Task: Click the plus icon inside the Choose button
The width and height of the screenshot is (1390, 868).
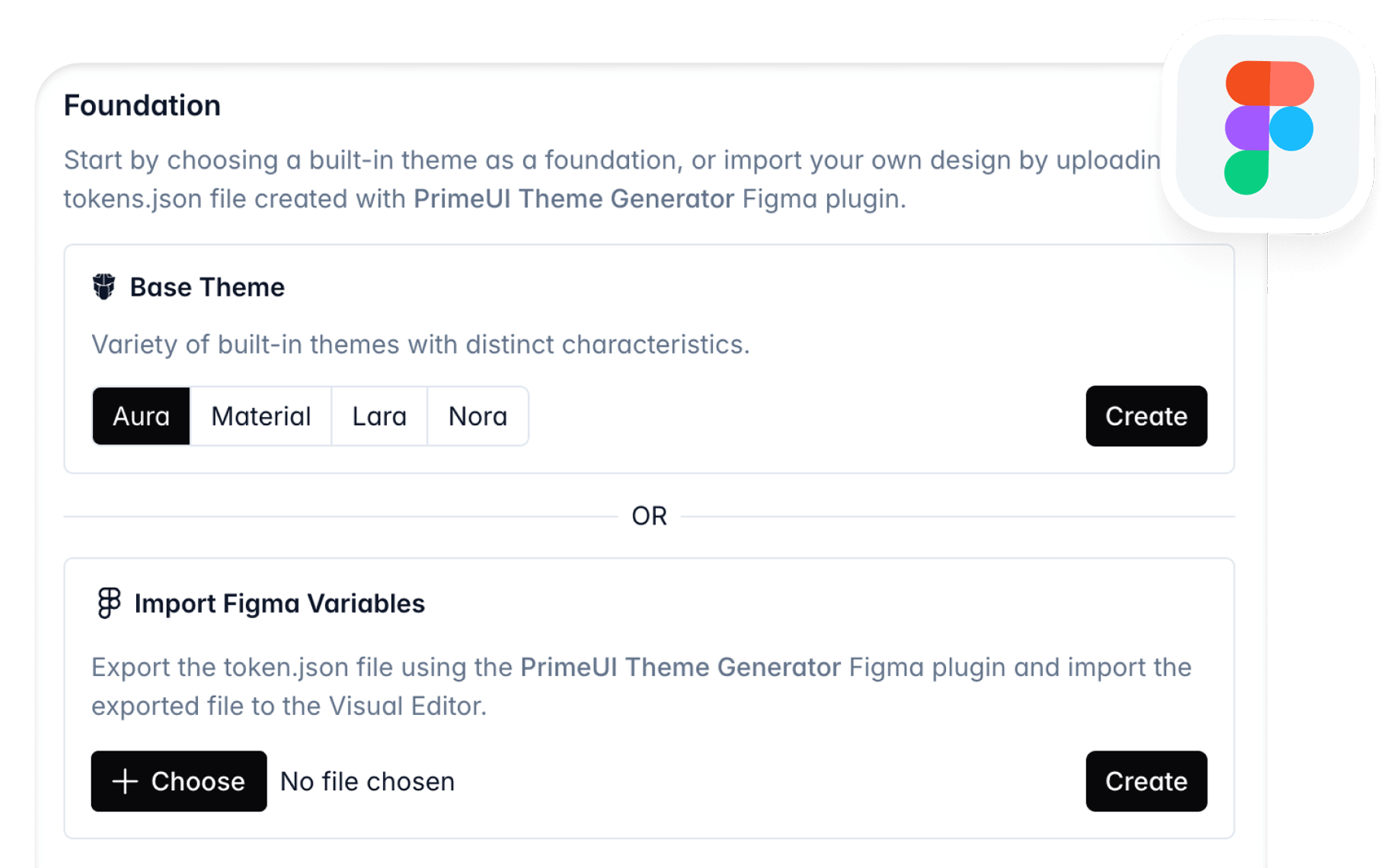Action: (x=125, y=781)
